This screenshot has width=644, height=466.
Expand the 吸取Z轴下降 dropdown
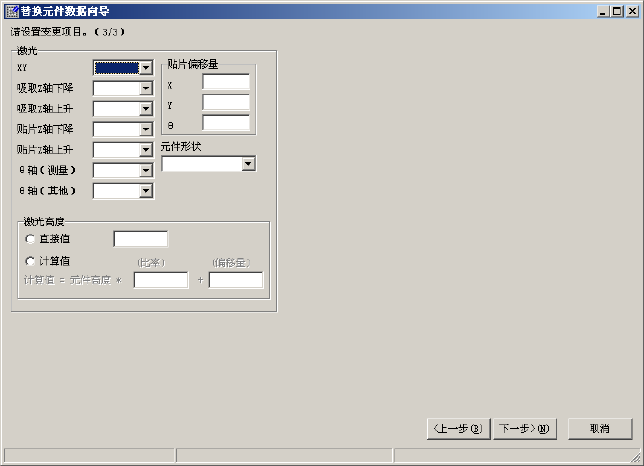tap(123, 88)
